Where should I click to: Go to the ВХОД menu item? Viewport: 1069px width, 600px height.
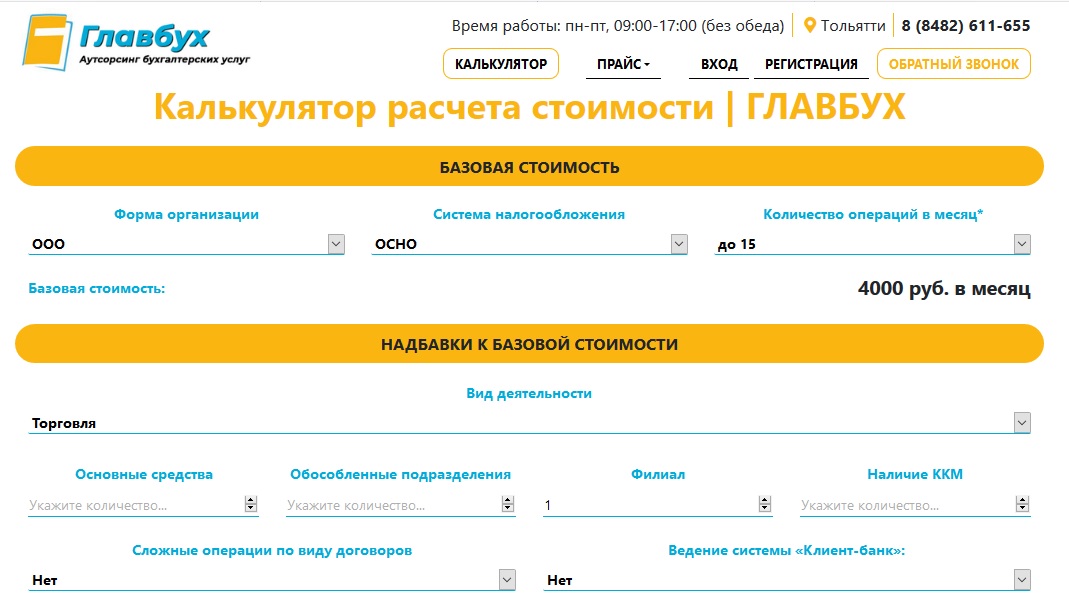tap(719, 64)
